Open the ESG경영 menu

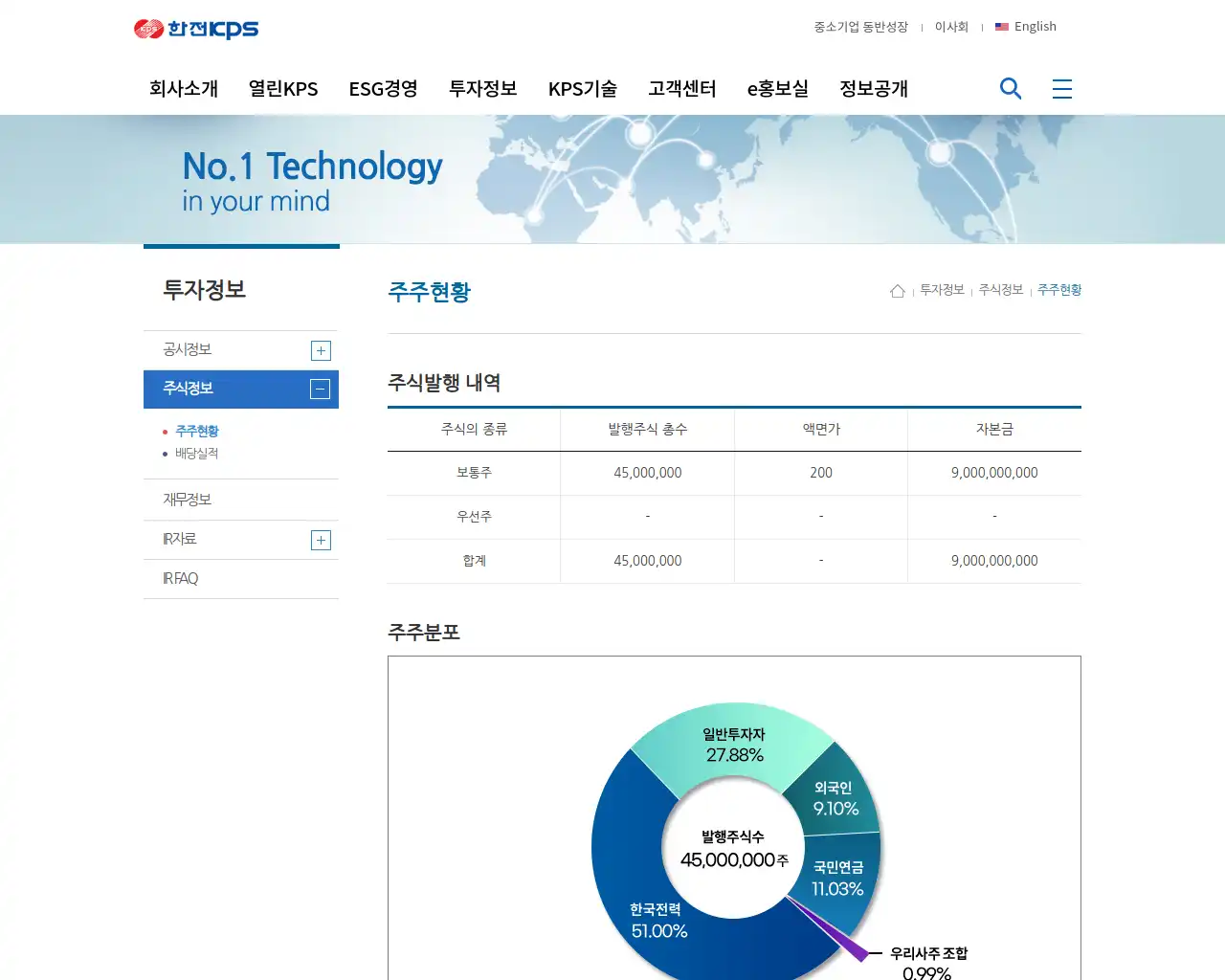coord(383,88)
